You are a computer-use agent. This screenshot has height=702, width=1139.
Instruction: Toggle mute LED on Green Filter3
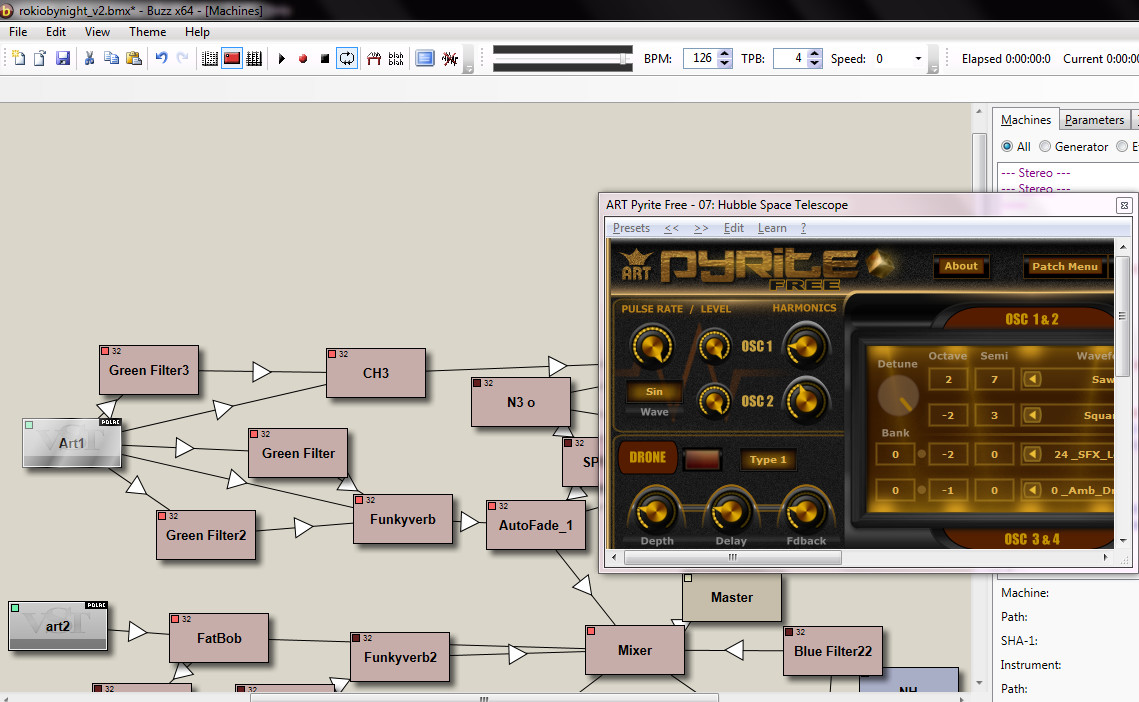click(105, 351)
